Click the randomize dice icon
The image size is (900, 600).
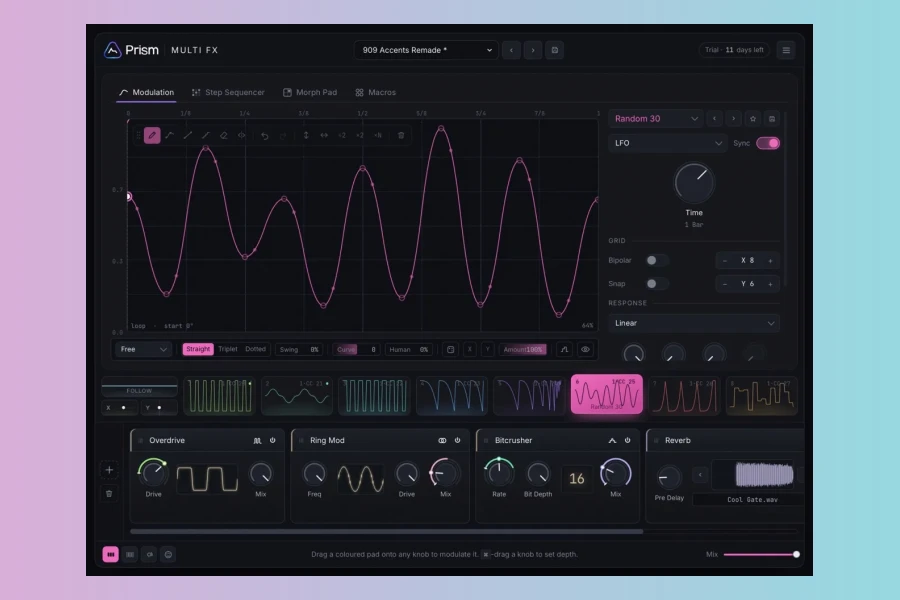[x=451, y=349]
